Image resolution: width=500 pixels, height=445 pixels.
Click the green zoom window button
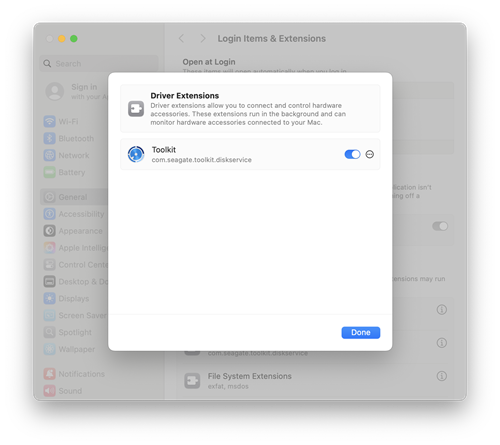pos(74,39)
